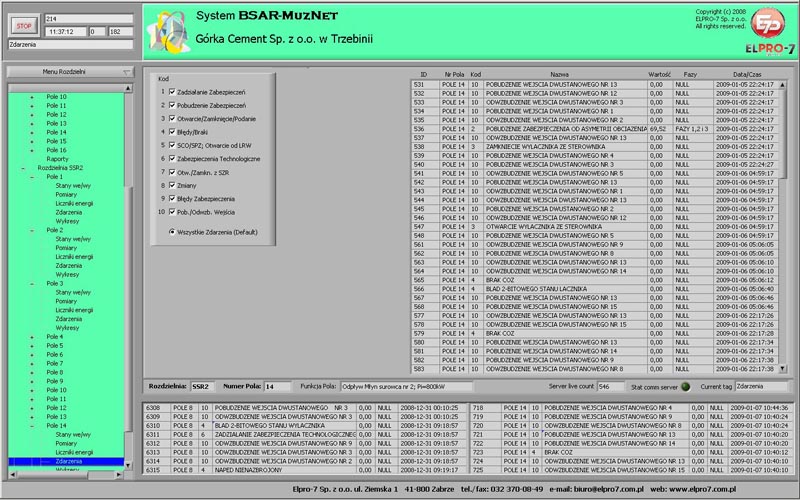Toggle the Pobudzenie Zabezpieczeń checkbox
The image size is (800, 500).
[x=172, y=105]
